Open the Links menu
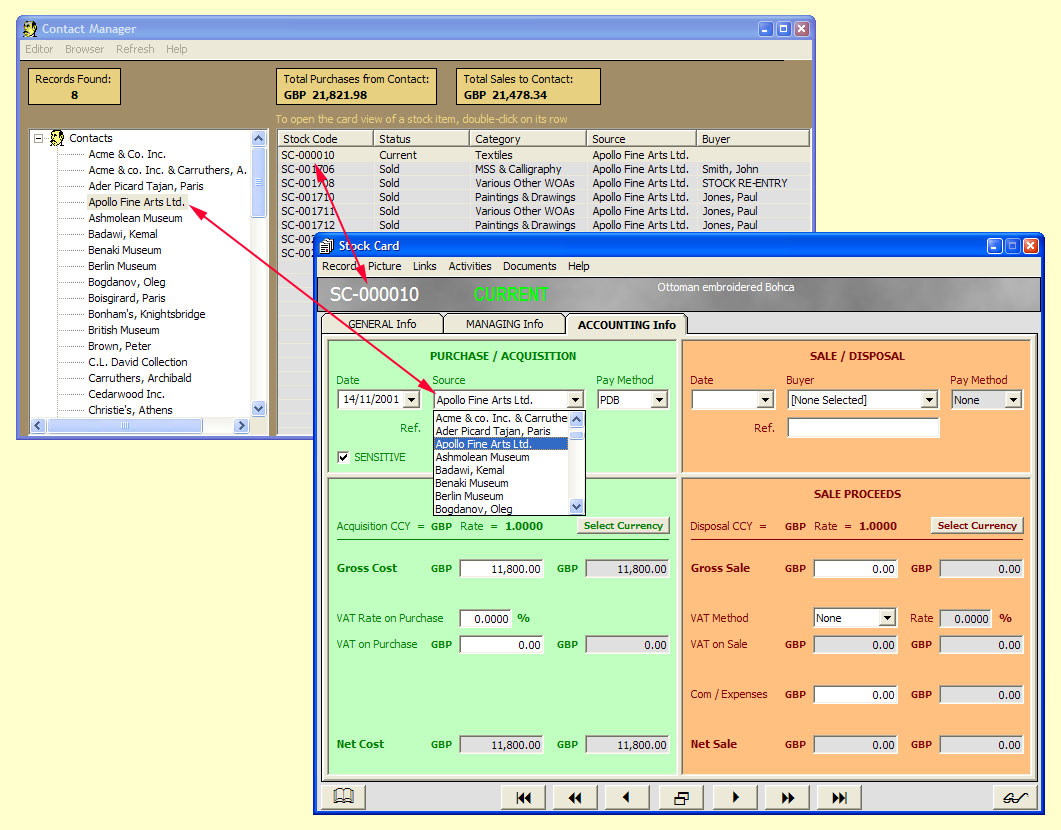The width and height of the screenshot is (1061, 830). [424, 266]
